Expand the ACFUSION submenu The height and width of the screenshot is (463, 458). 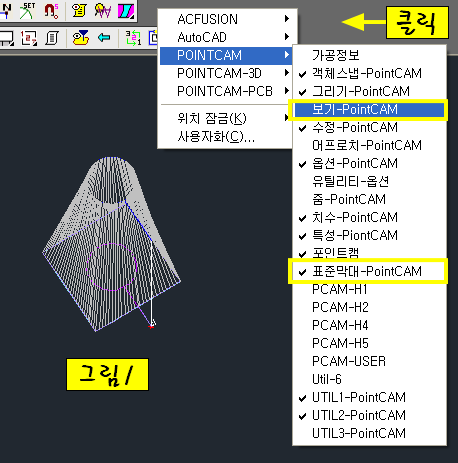point(227,19)
